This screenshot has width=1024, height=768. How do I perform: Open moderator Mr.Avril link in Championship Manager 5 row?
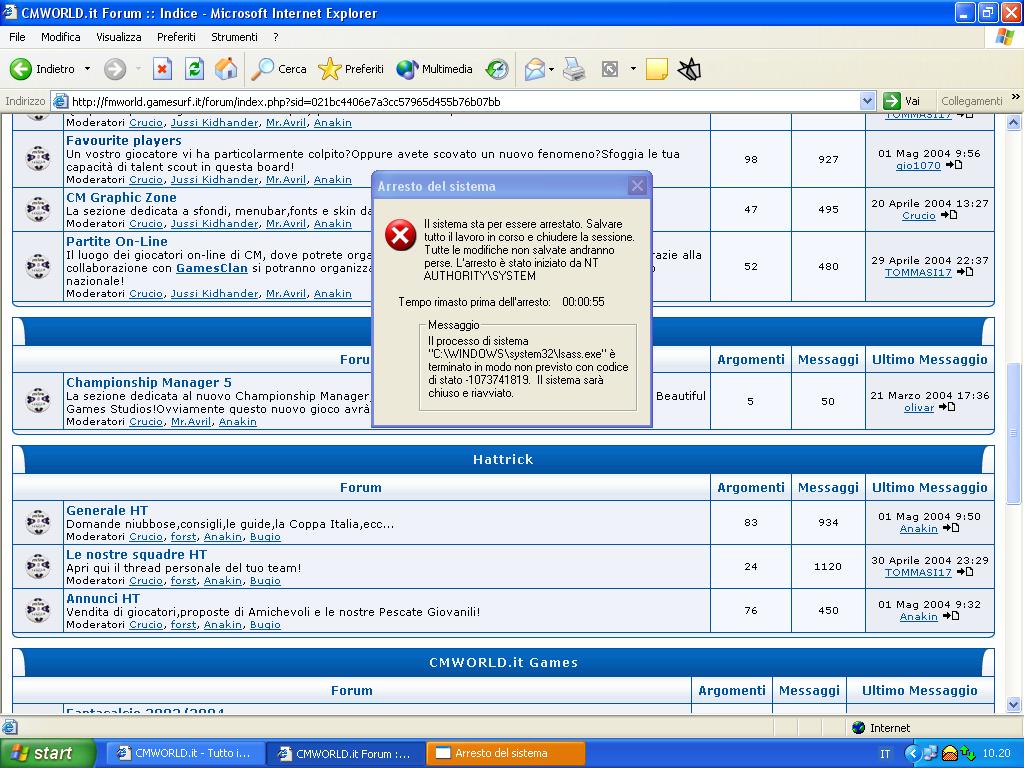coord(191,422)
